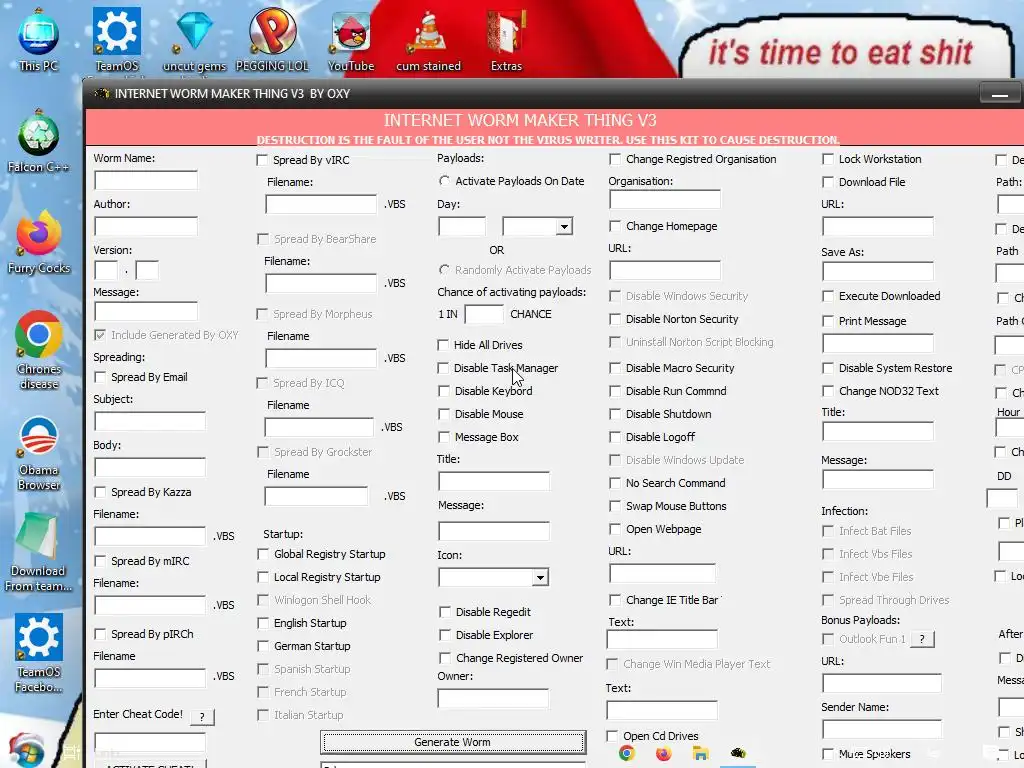Open the TeamOS gear desktop icon
Viewport: 1024px width, 768px height.
coord(117,39)
